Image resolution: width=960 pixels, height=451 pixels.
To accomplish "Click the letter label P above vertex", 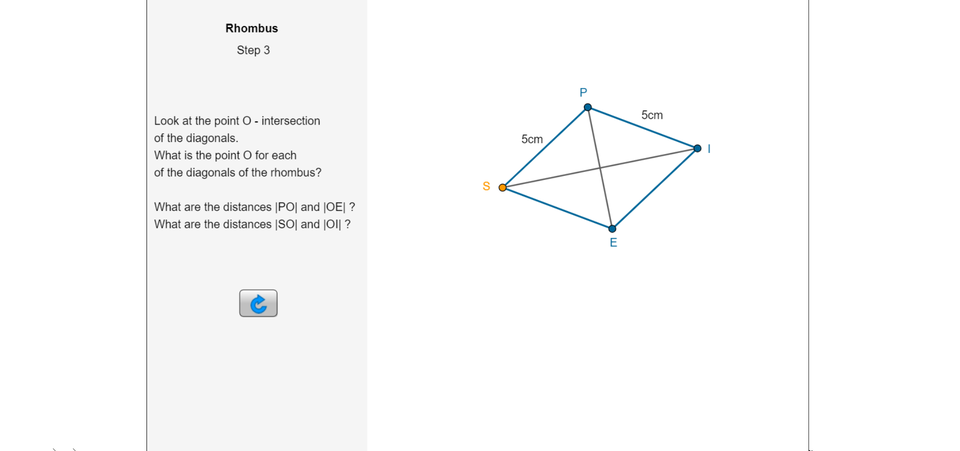I will click(584, 92).
